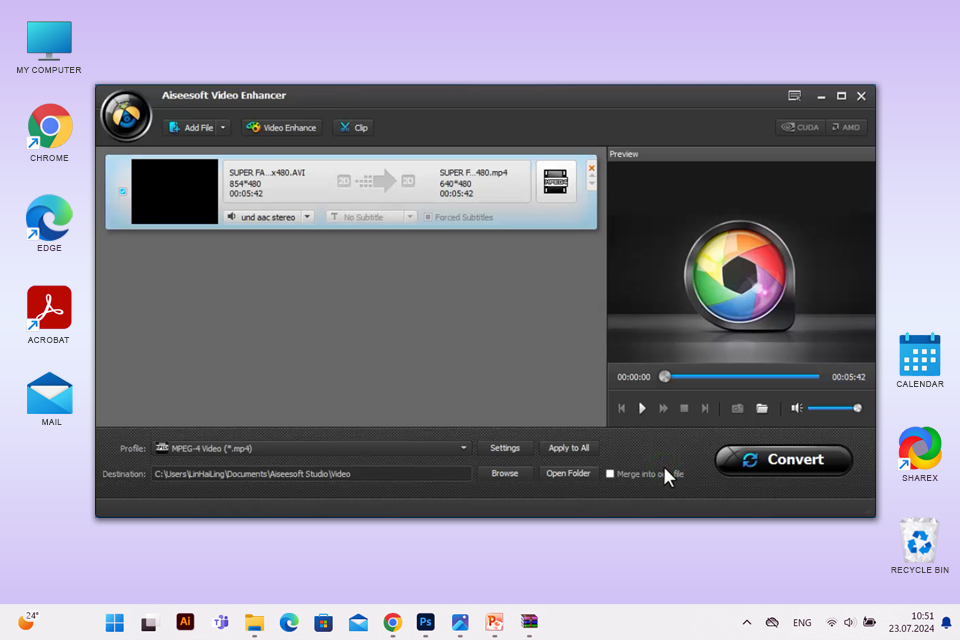Open the und aac stereo audio dropdown

tap(307, 217)
